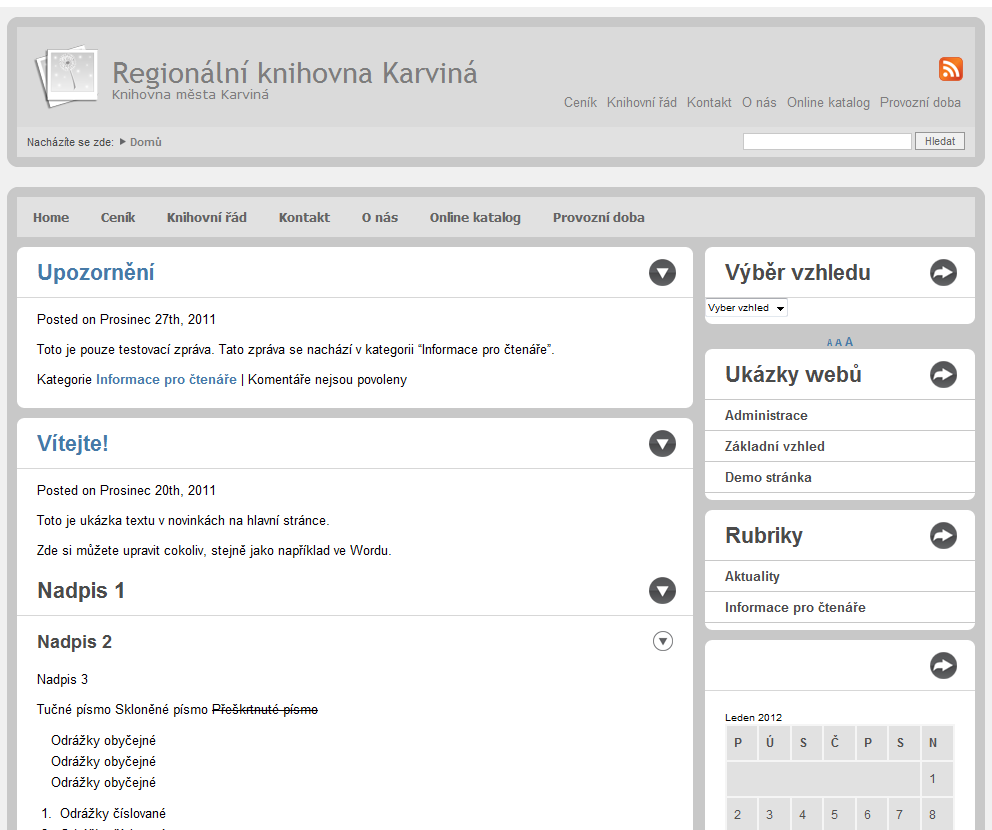Image resolution: width=992 pixels, height=830 pixels.
Task: Click the Kontakt link in the header
Action: click(709, 102)
